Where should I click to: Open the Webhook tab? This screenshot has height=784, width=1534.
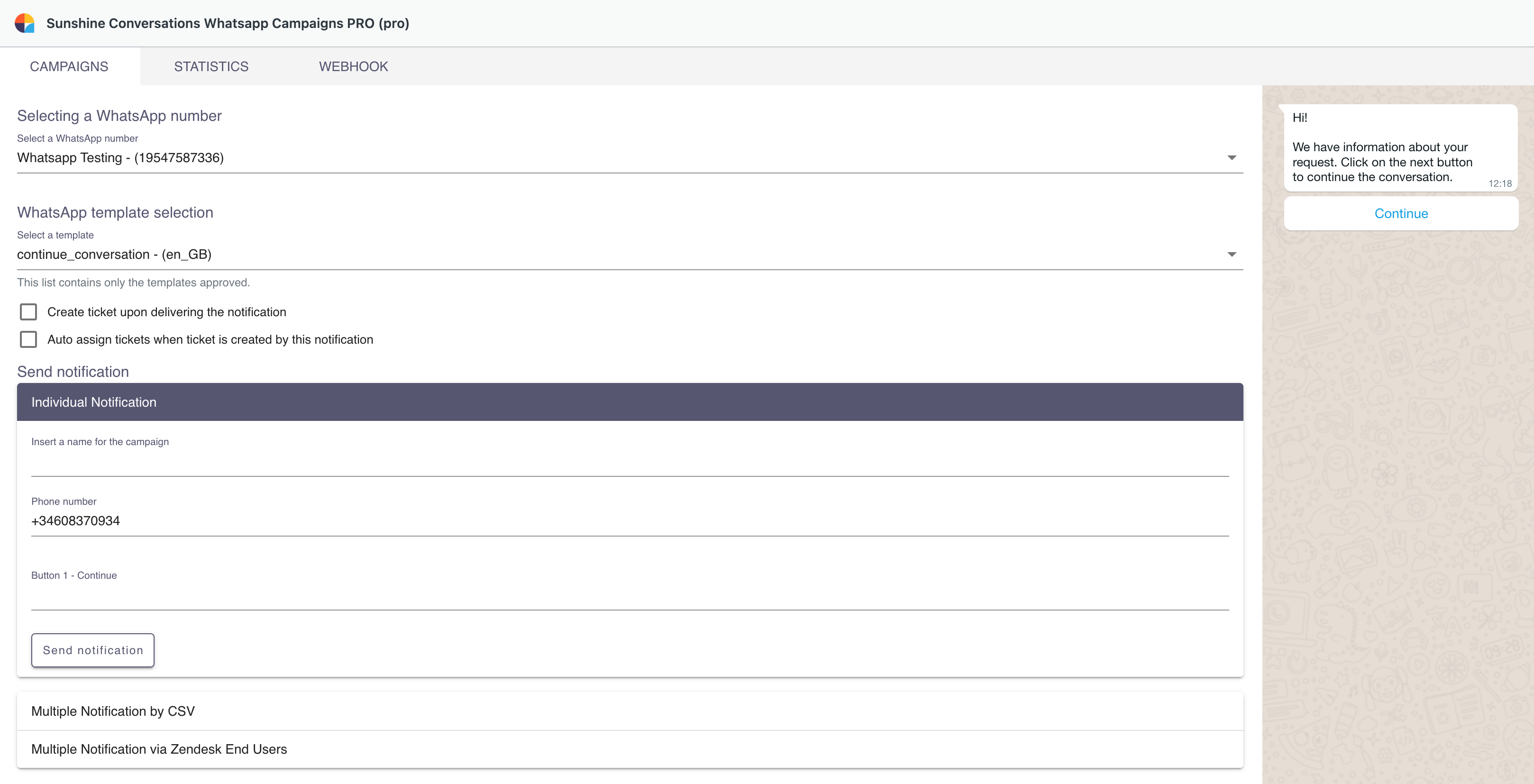[353, 67]
